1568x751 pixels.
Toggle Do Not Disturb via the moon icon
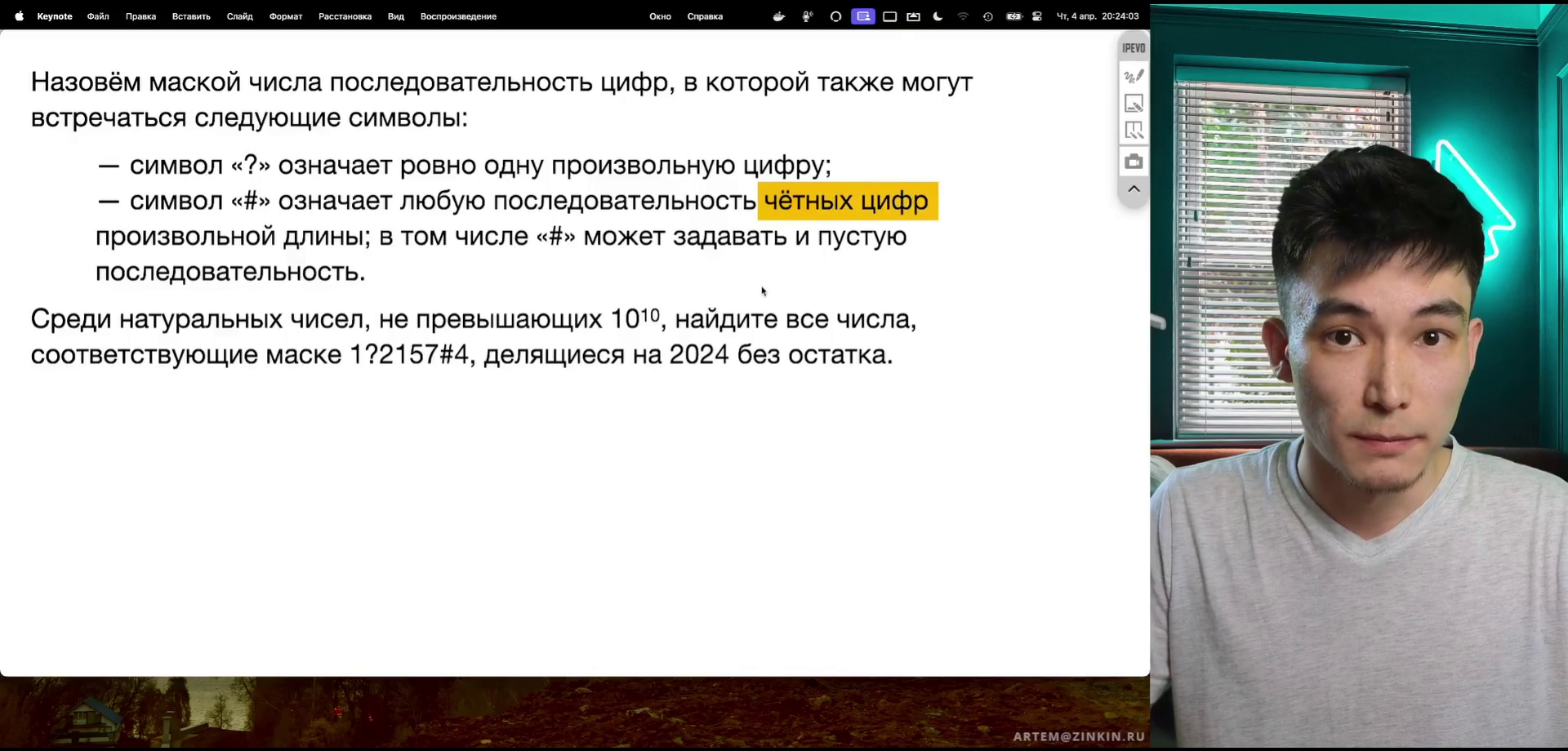938,16
